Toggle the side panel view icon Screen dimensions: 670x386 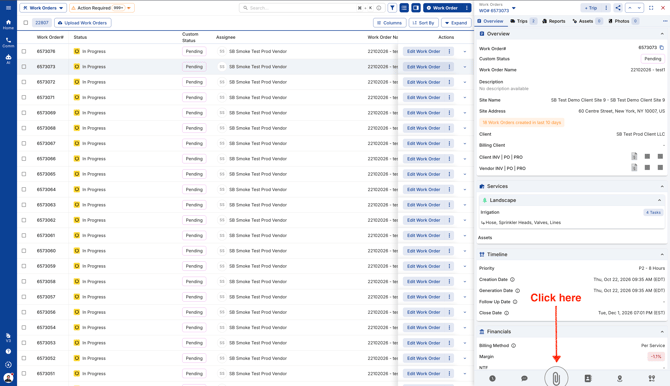pos(416,8)
